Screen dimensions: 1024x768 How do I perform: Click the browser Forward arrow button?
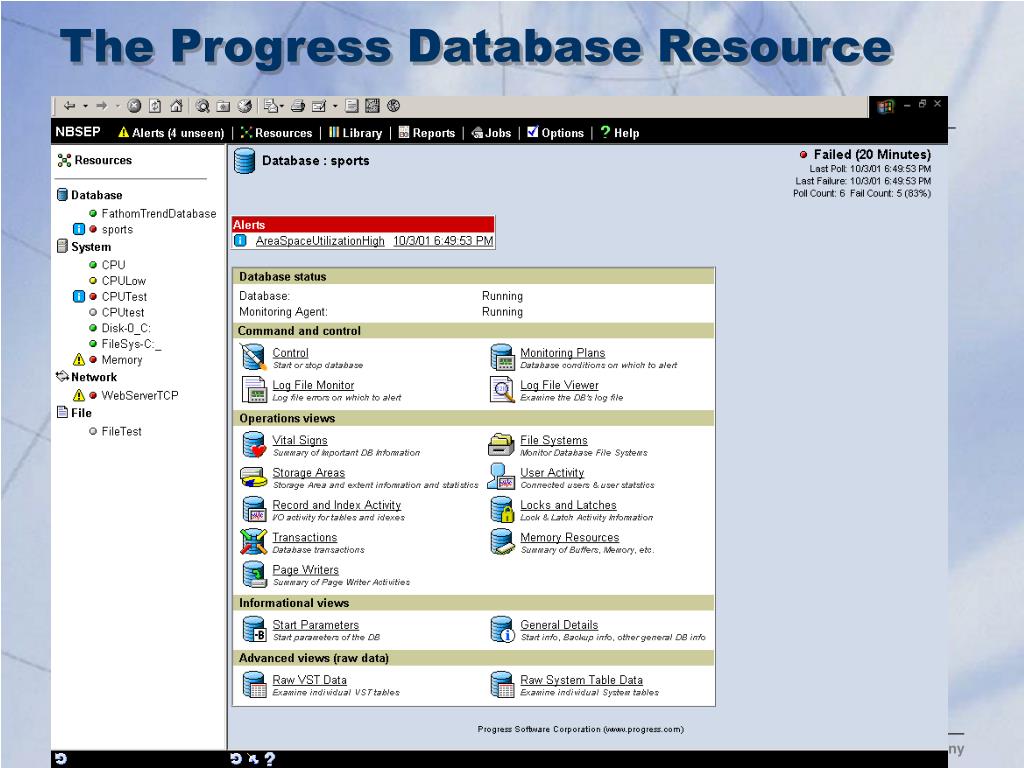(x=101, y=106)
